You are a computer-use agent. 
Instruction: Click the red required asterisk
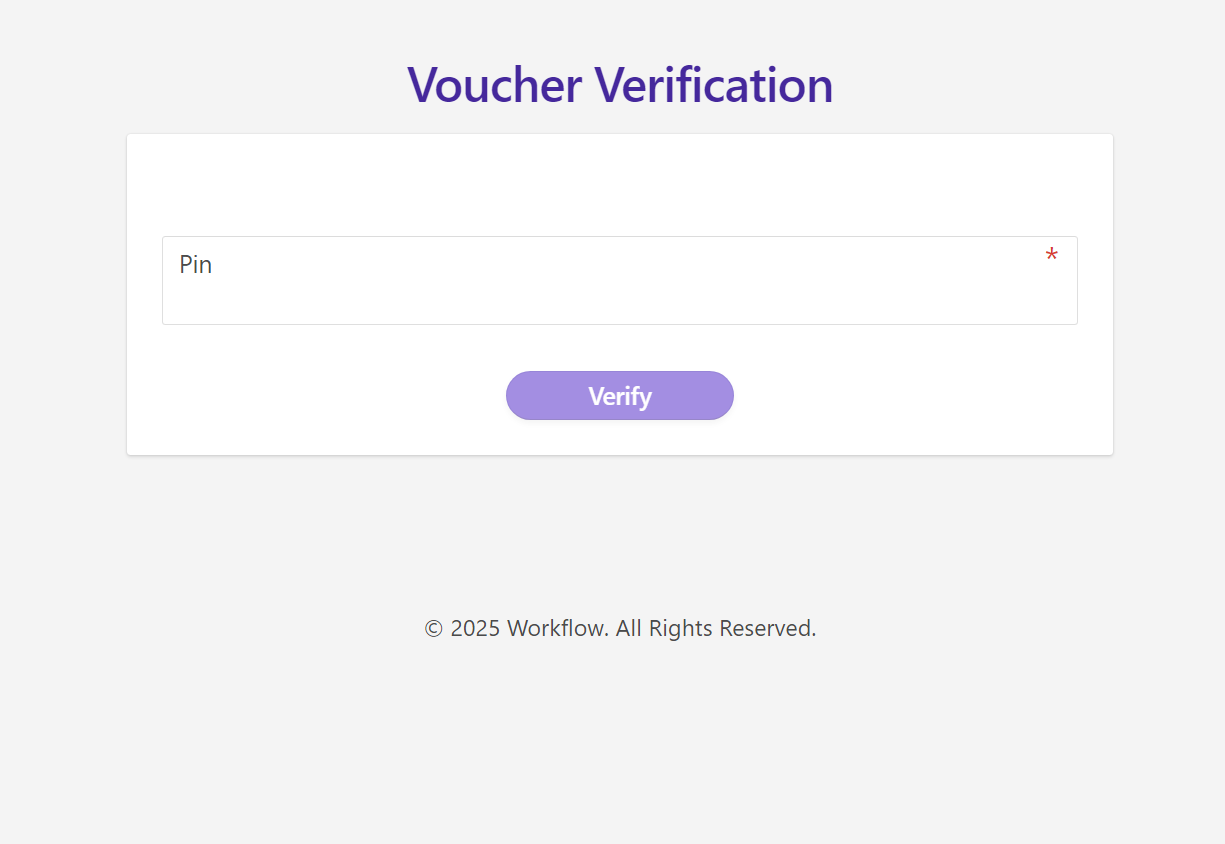pyautogui.click(x=1051, y=257)
